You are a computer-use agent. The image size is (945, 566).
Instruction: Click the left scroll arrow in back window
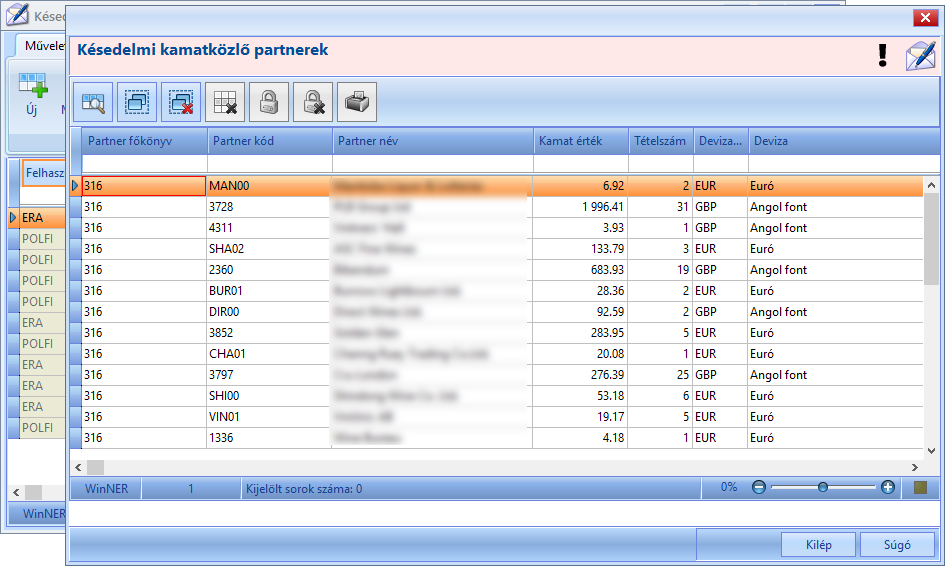point(16,492)
